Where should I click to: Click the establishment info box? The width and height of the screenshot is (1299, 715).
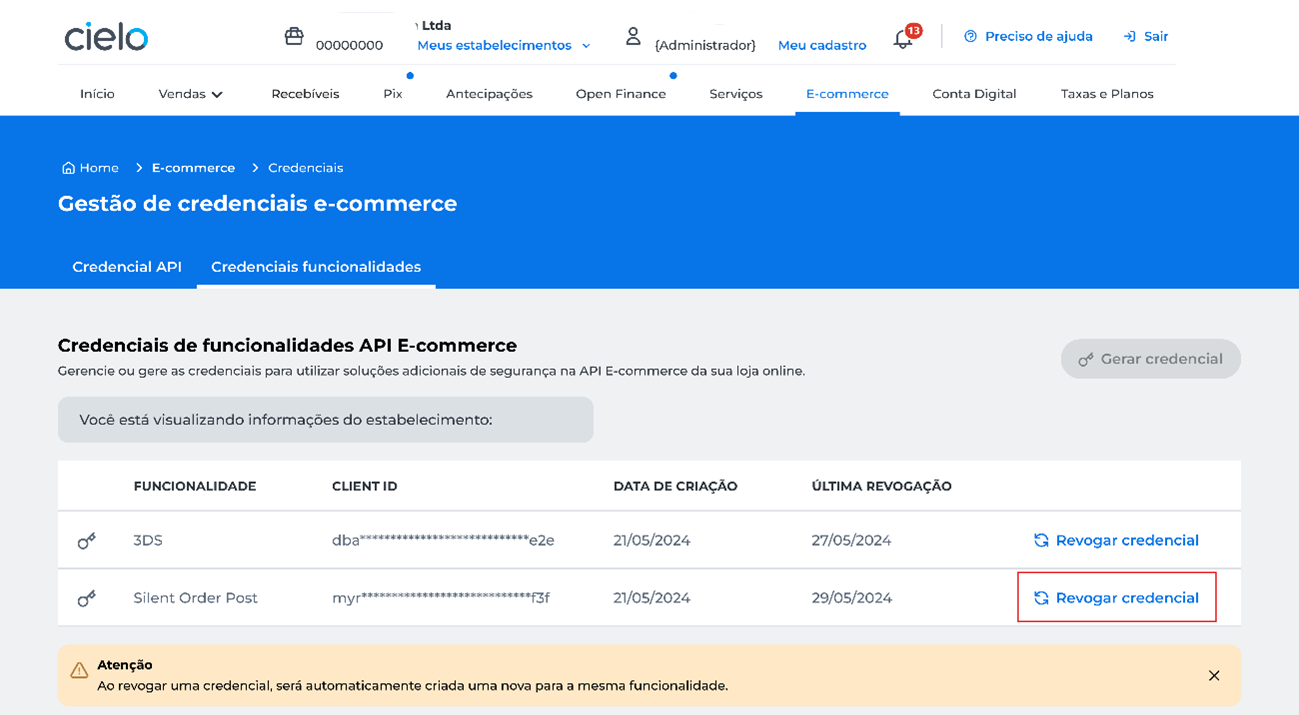click(325, 420)
